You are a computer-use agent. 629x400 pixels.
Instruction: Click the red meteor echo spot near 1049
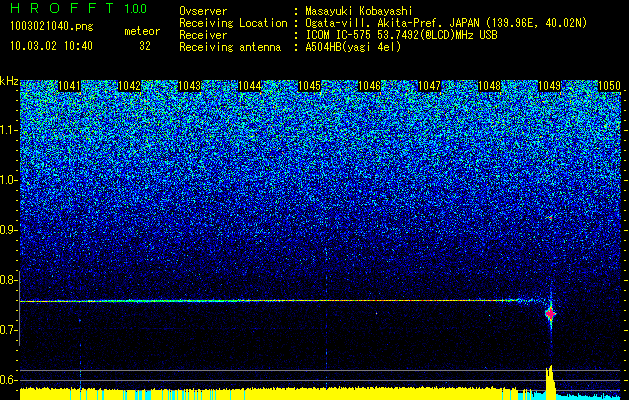[x=550, y=314]
